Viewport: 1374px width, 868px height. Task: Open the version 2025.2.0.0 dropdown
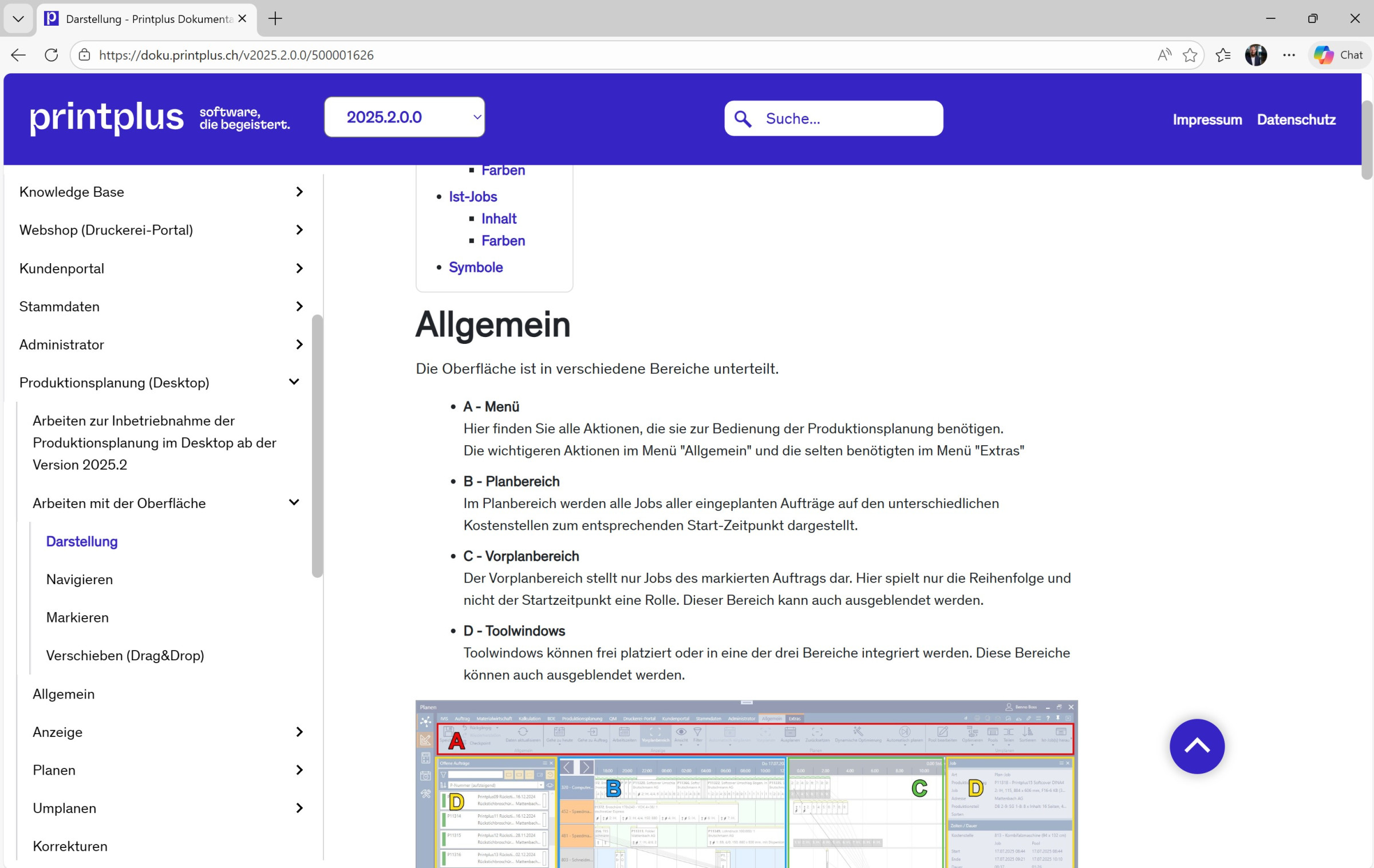[x=405, y=117]
